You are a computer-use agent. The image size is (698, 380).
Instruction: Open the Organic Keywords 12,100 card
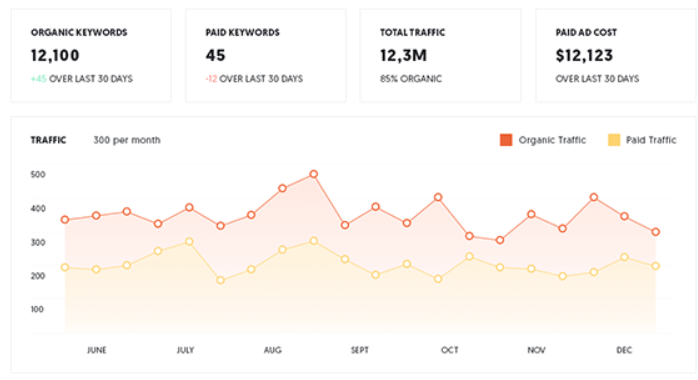click(x=91, y=56)
